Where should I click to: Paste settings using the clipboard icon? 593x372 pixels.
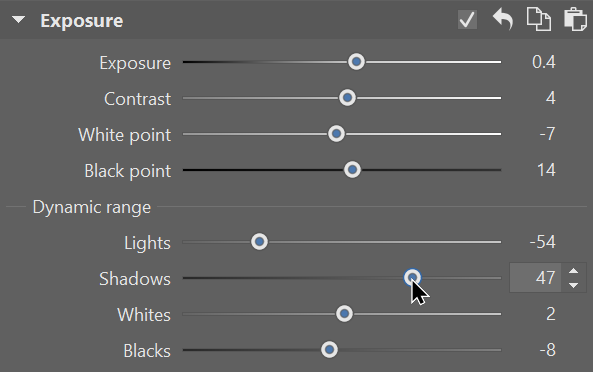[575, 19]
